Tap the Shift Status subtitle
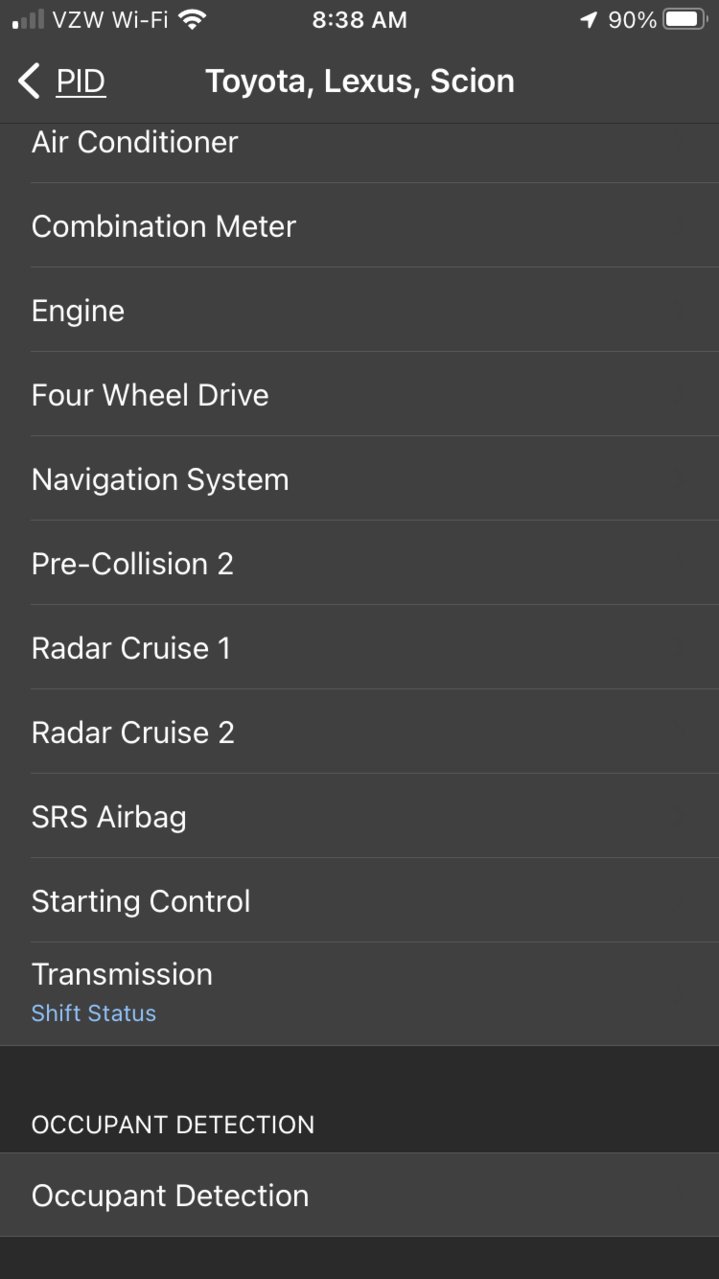 [93, 1013]
